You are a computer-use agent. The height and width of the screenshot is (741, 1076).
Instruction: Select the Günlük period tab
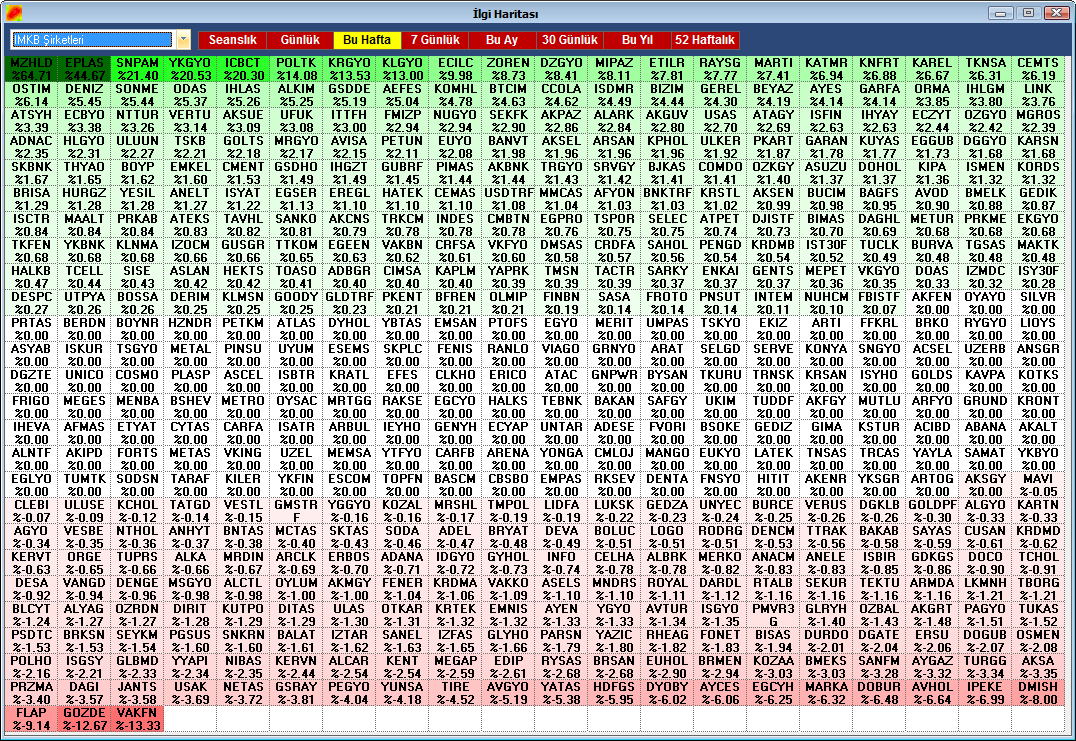pyautogui.click(x=300, y=40)
